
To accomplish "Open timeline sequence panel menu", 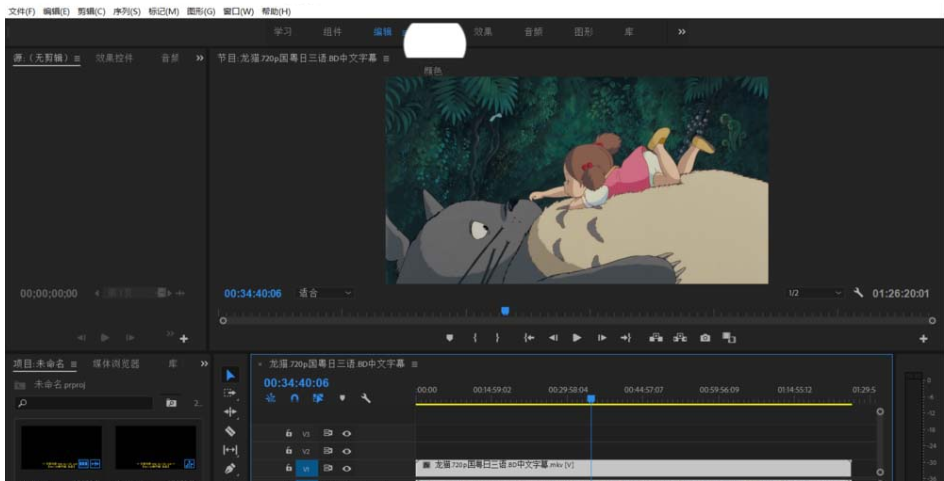I will point(414,364).
